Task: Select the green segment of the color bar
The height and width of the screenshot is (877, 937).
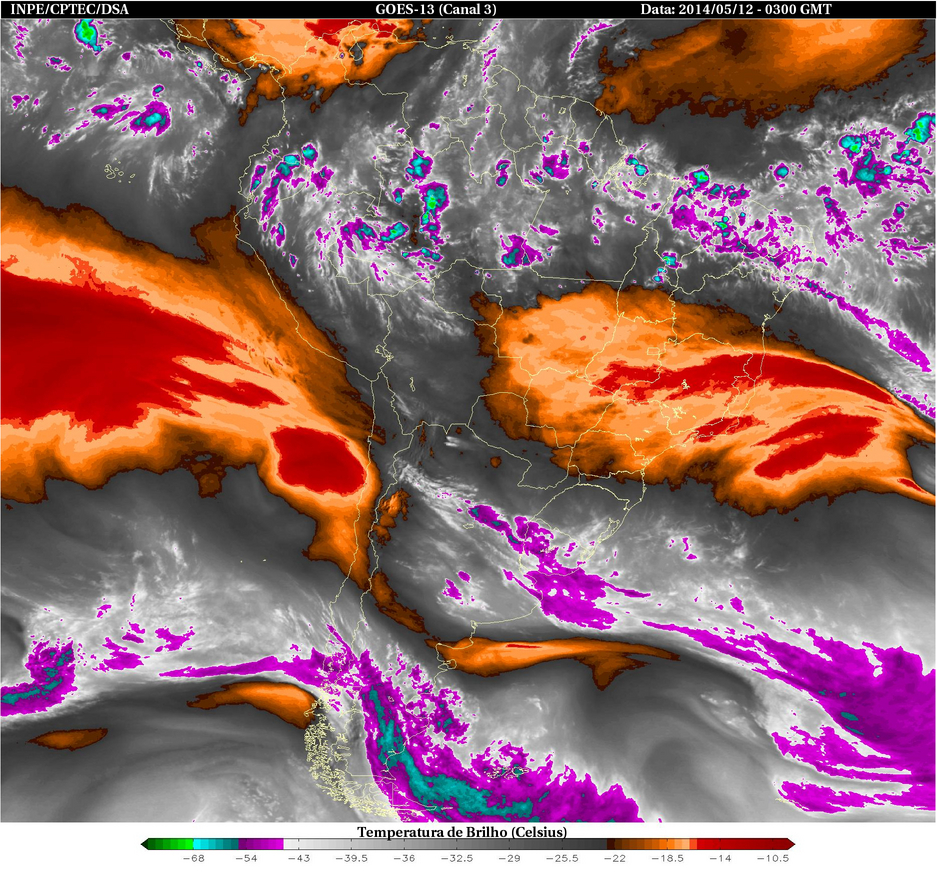Action: pyautogui.click(x=172, y=845)
